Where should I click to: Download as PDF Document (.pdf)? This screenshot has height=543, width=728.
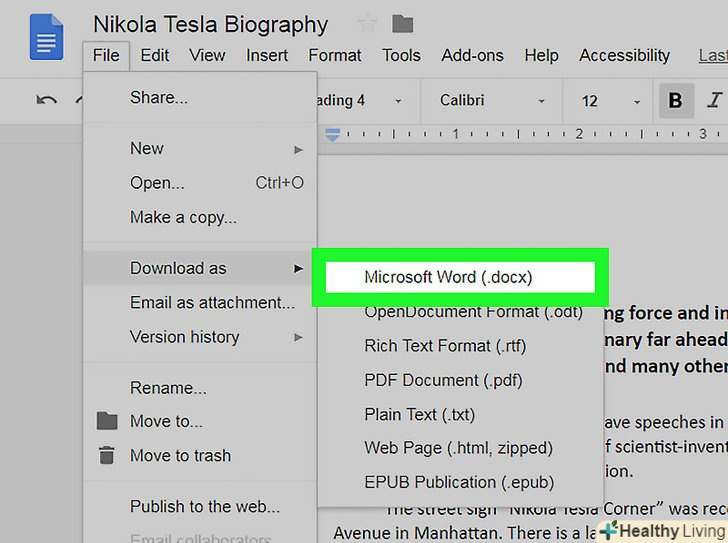461,380
